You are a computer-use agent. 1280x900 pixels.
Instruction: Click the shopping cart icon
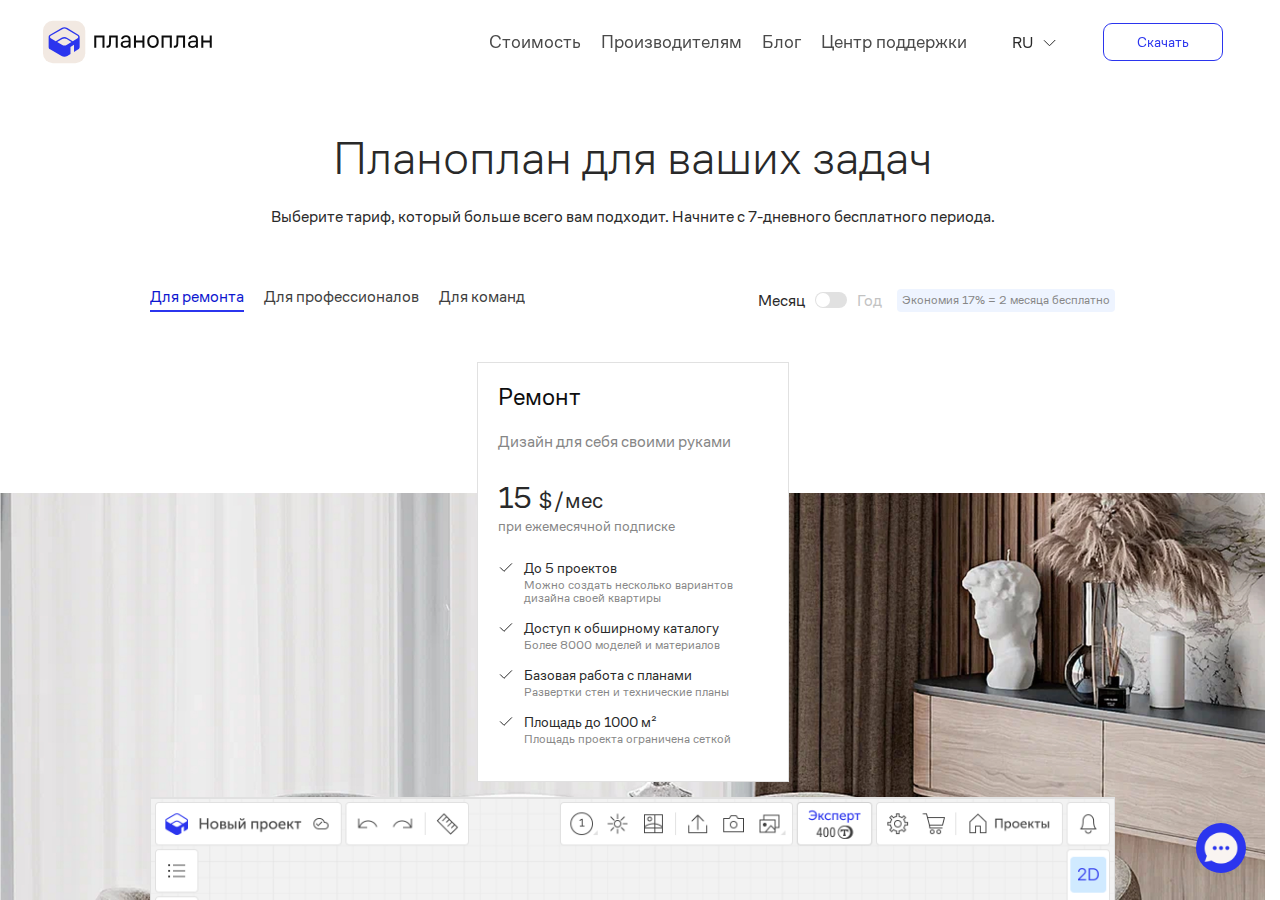click(934, 824)
